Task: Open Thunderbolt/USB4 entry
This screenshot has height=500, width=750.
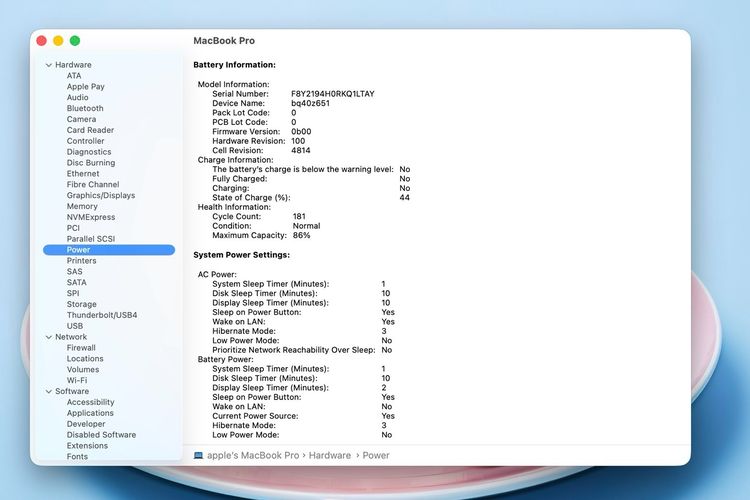Action: pos(102,315)
